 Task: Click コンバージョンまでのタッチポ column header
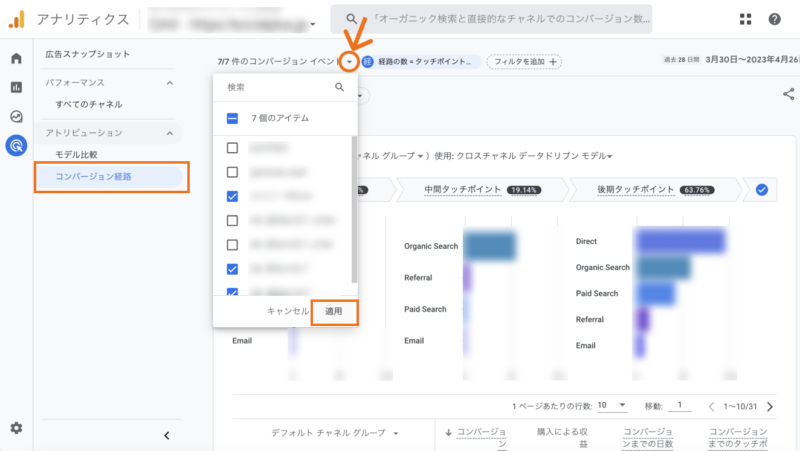point(738,438)
